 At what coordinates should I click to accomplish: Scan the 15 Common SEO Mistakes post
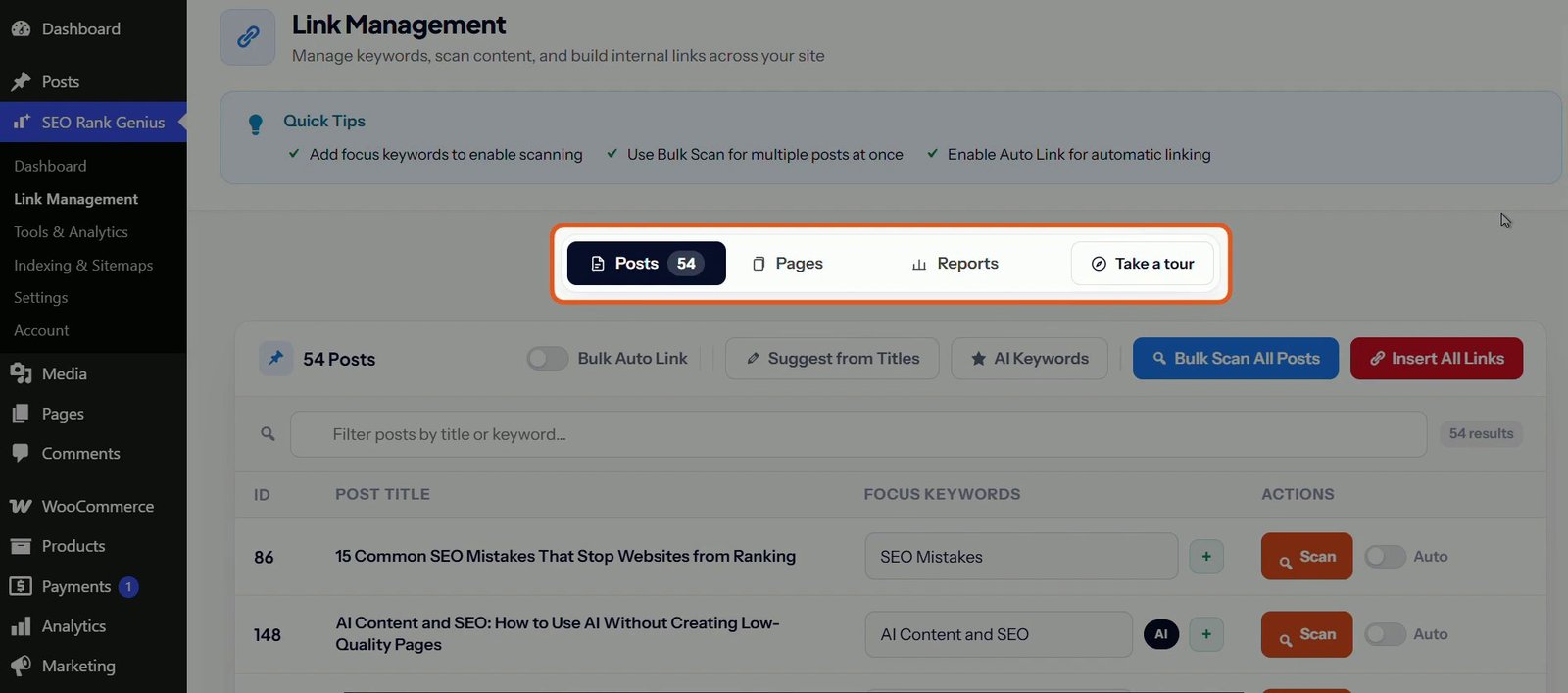click(1306, 556)
